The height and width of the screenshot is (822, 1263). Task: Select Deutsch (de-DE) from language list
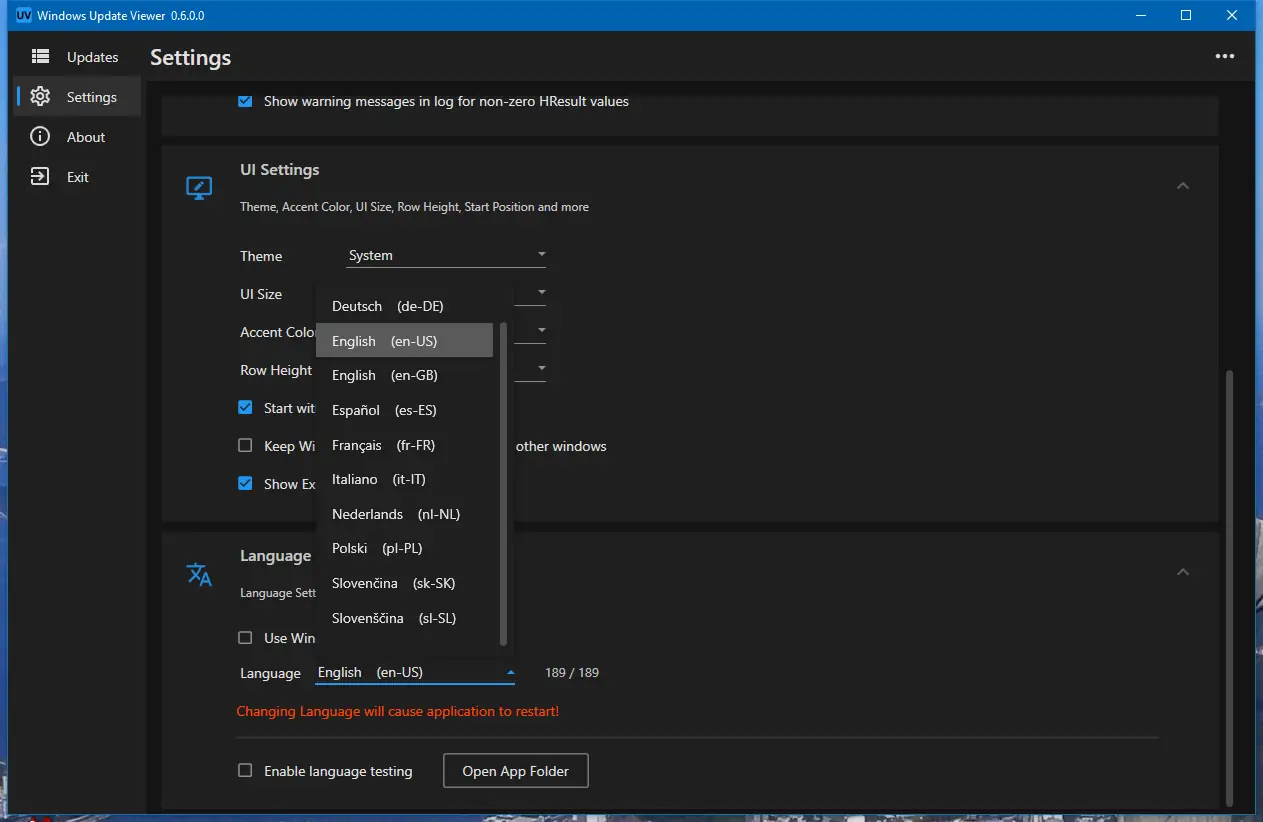pos(387,306)
